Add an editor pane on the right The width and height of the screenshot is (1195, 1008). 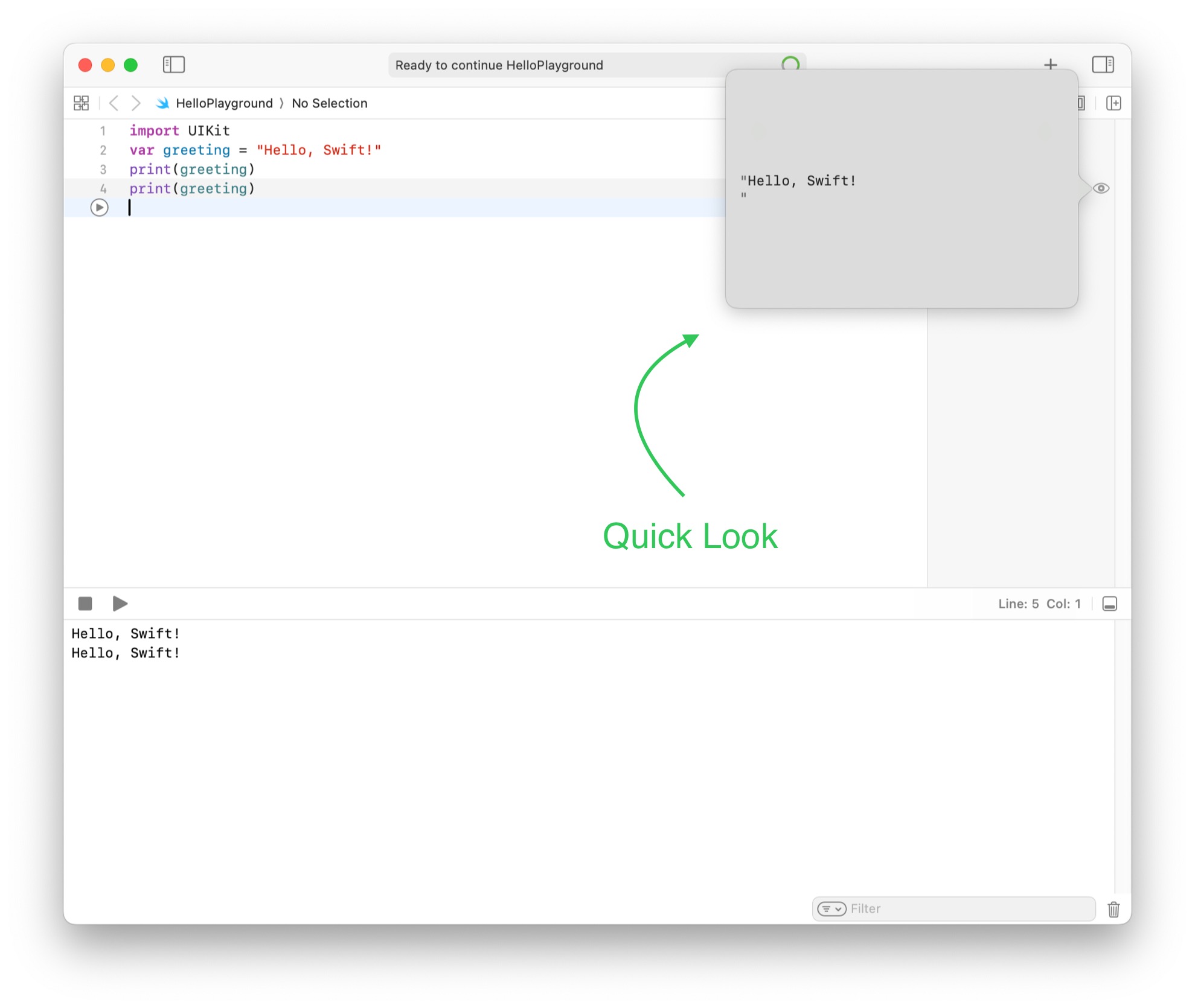click(1113, 103)
